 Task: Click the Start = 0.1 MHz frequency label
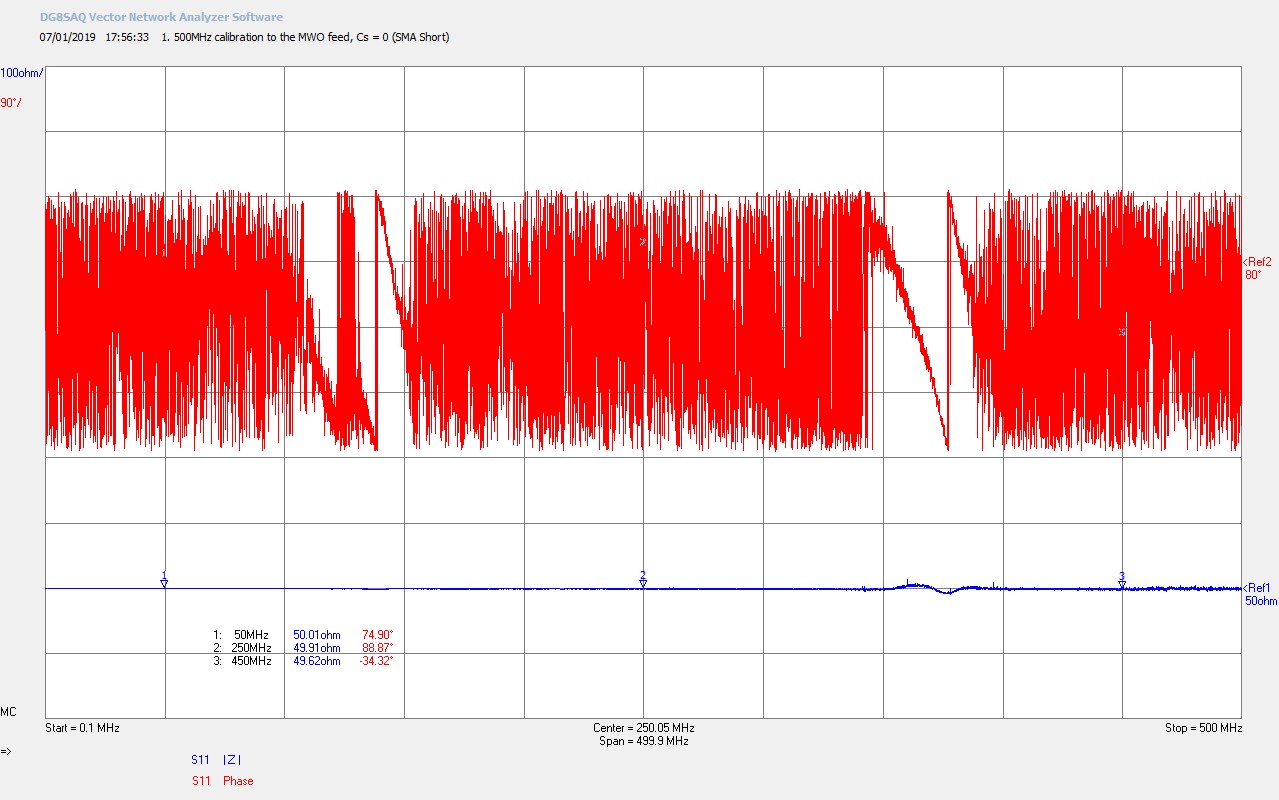tap(82, 728)
